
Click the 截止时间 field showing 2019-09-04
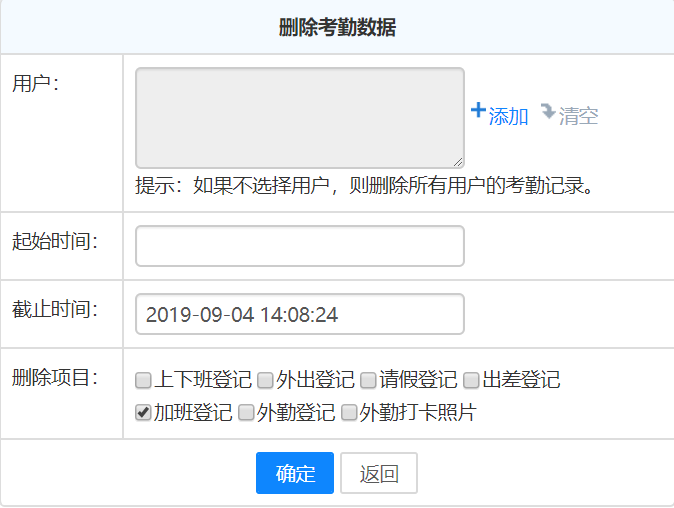click(299, 314)
